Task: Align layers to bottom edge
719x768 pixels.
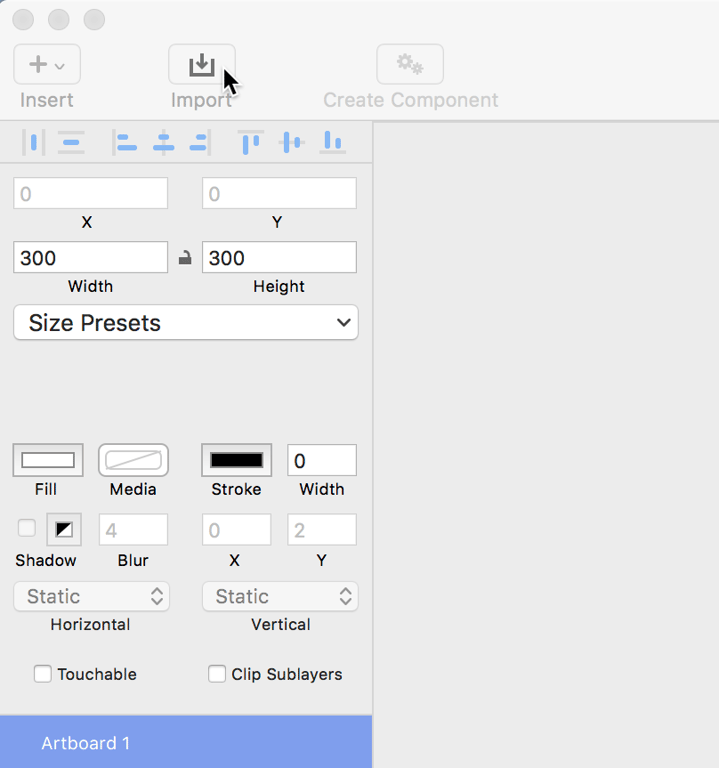Action: pos(332,143)
